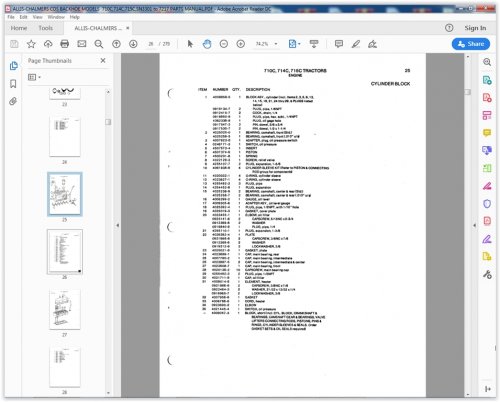Expand right pane bottom arrow
500x402 pixels.
(488, 389)
